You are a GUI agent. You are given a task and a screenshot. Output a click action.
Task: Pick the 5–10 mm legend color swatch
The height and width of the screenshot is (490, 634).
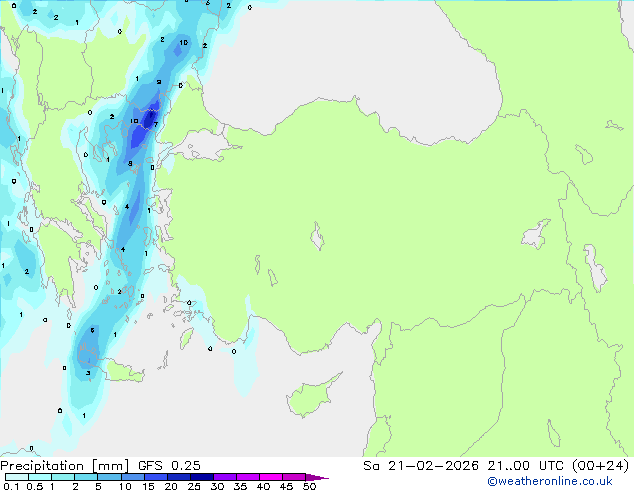[109, 477]
